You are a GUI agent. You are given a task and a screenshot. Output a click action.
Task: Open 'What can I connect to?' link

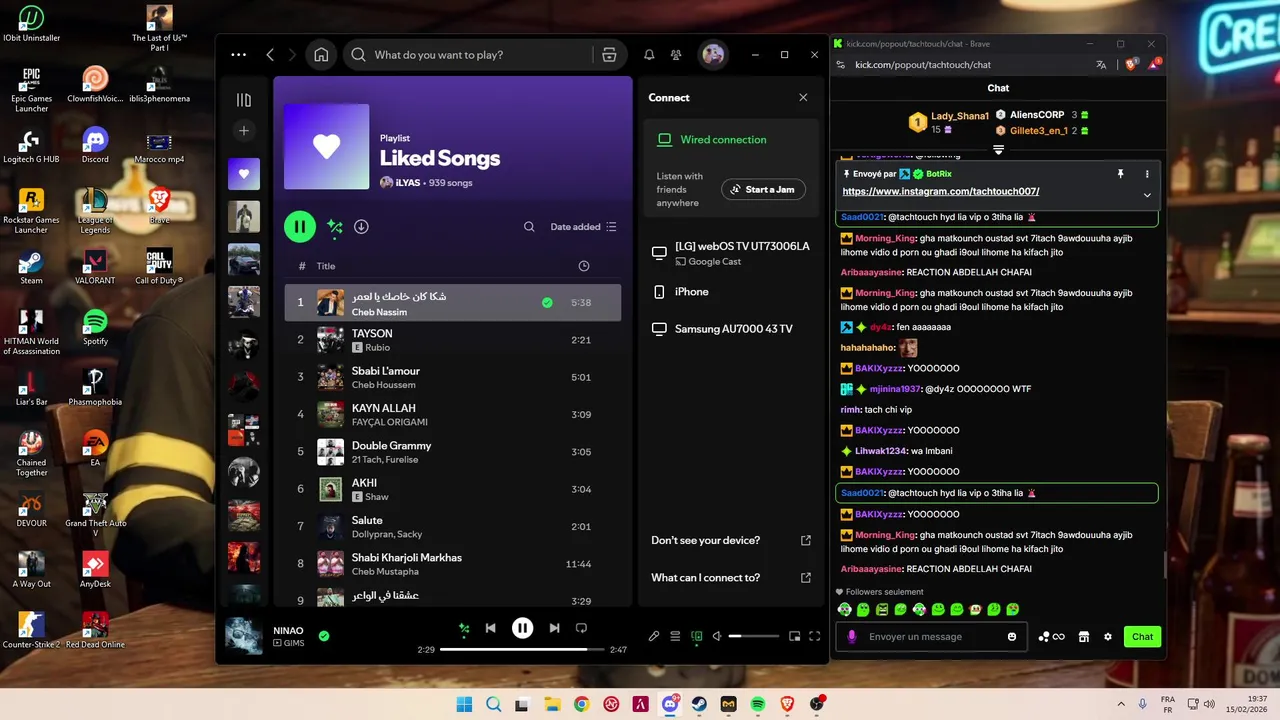tap(730, 578)
